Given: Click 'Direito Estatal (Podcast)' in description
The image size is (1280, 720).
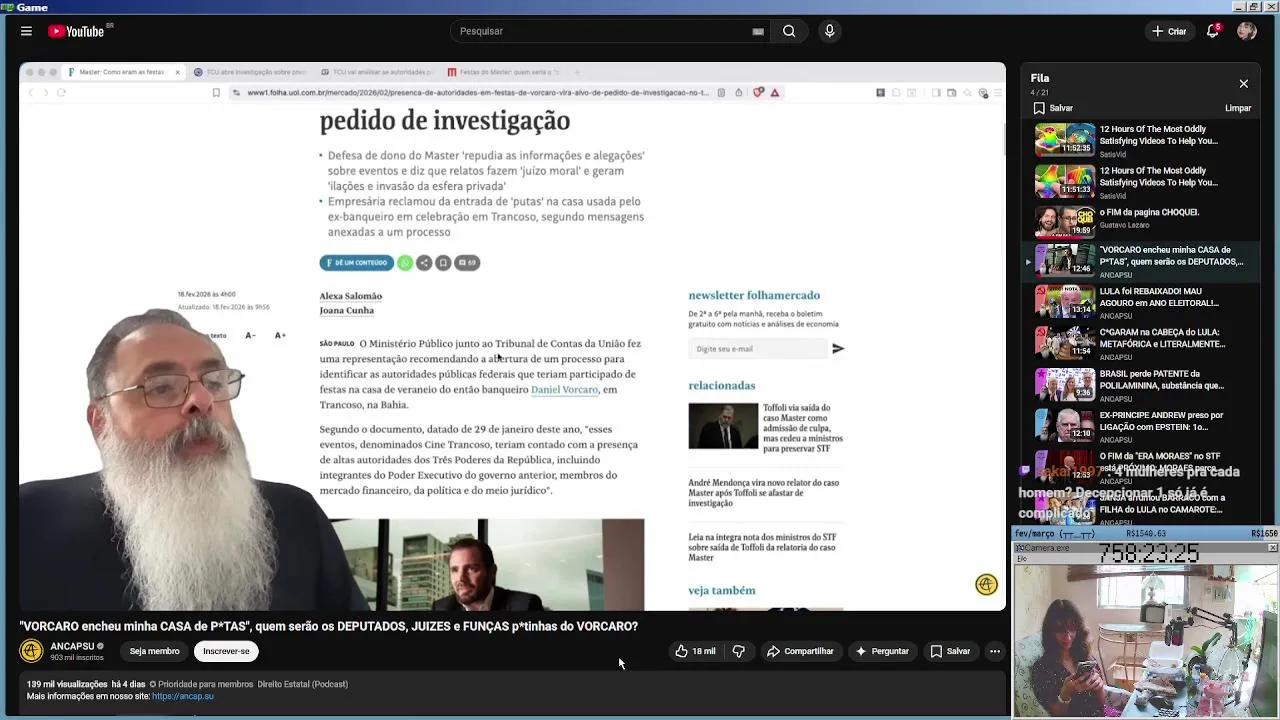Looking at the screenshot, I should [x=303, y=684].
